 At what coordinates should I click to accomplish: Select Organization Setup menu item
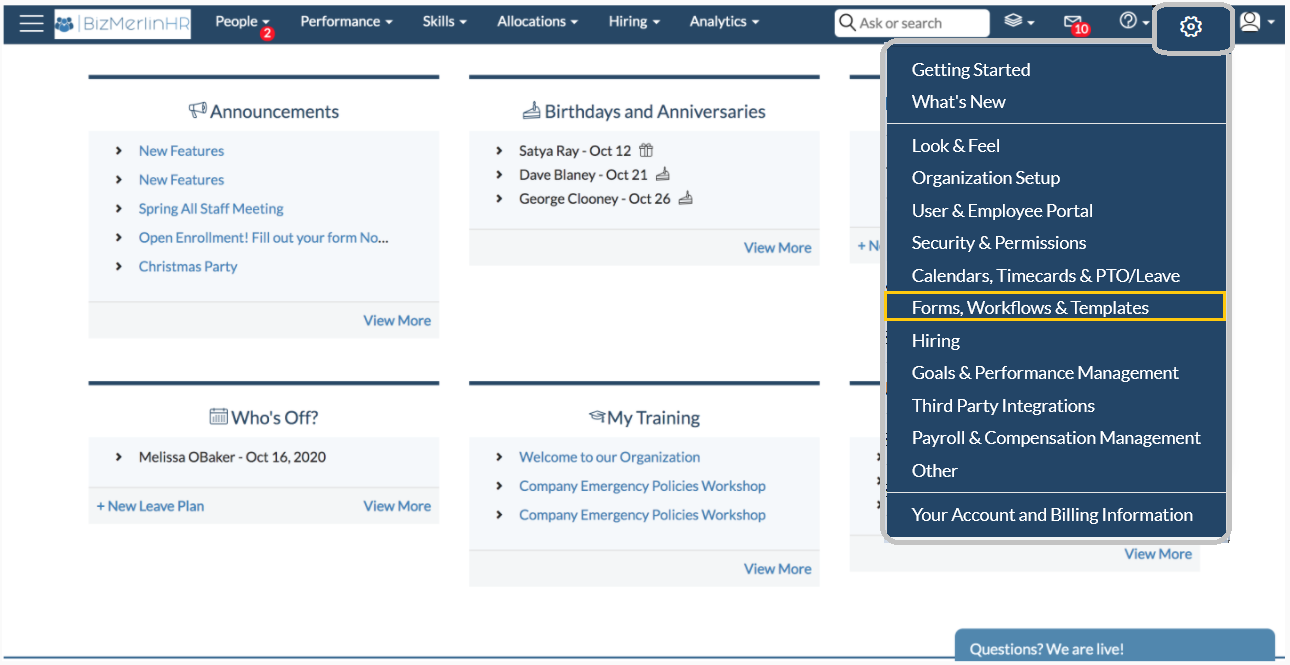pos(986,178)
